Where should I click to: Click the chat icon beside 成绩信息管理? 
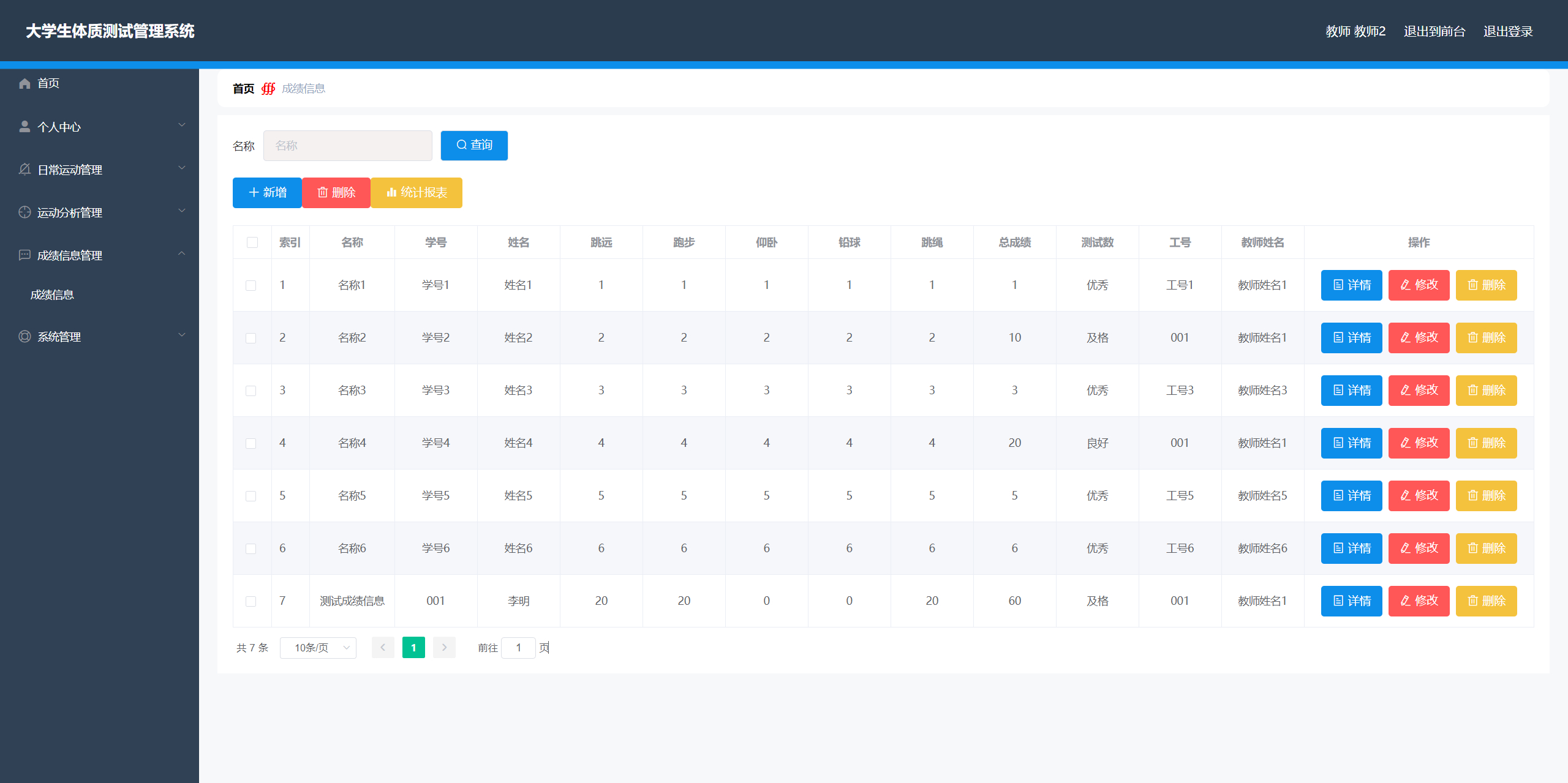[24, 255]
